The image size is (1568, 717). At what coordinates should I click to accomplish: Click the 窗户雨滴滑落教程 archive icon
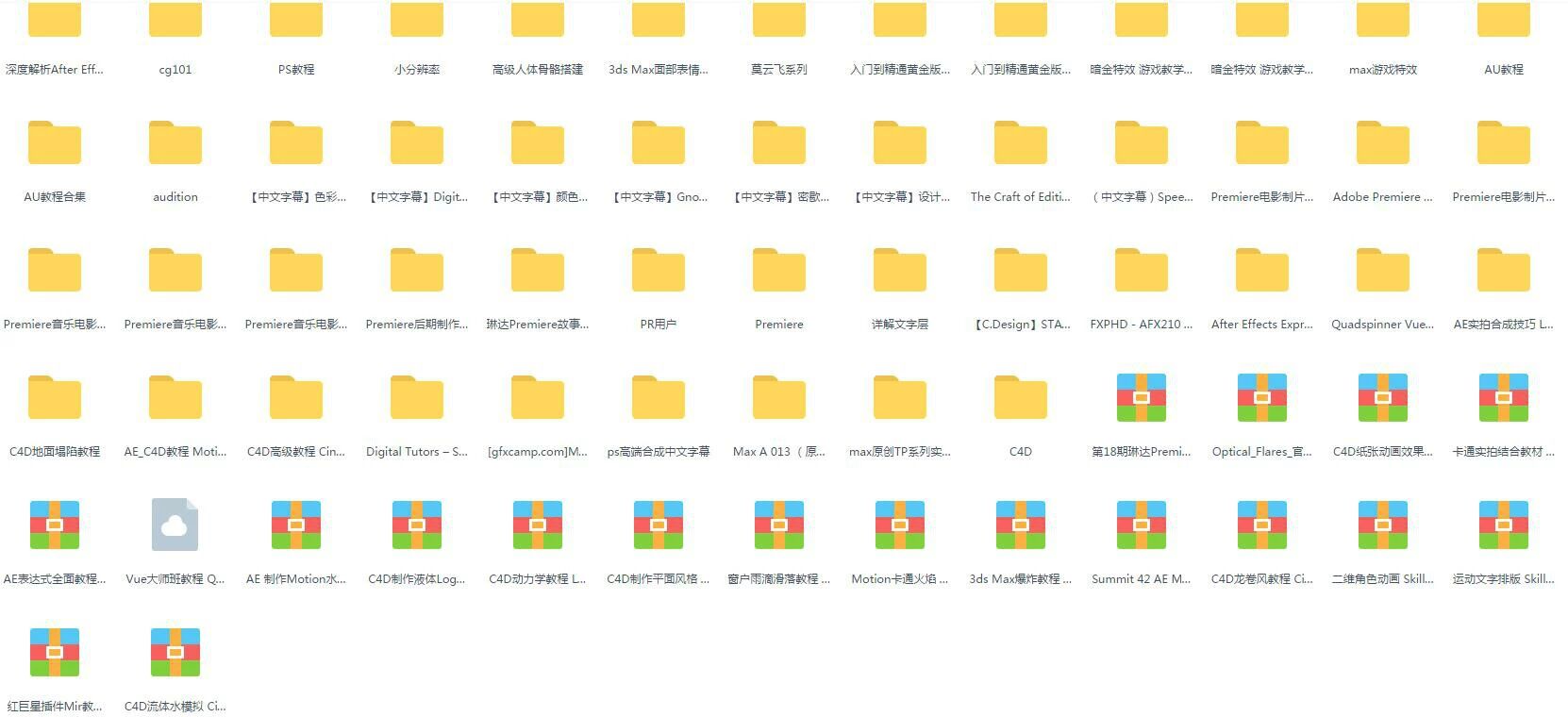point(779,525)
